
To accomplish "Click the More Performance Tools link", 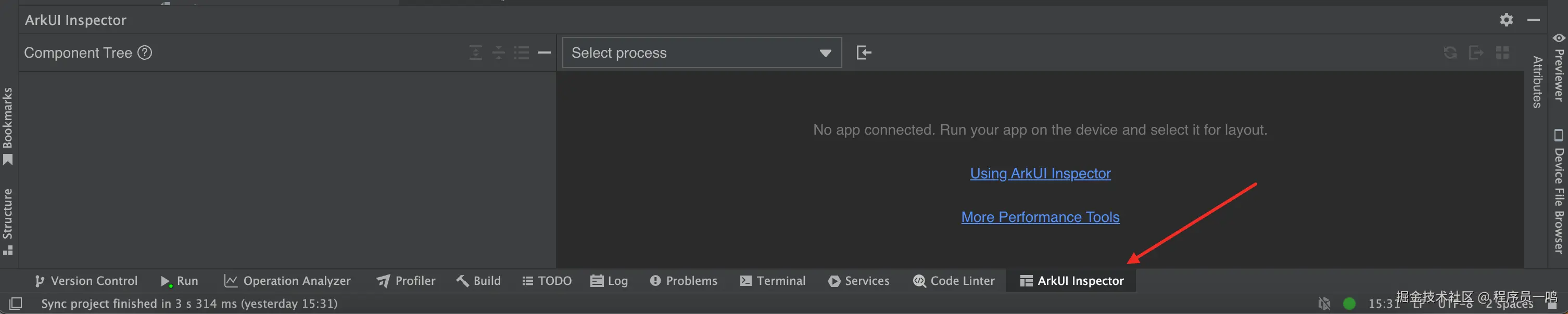I will (1040, 217).
